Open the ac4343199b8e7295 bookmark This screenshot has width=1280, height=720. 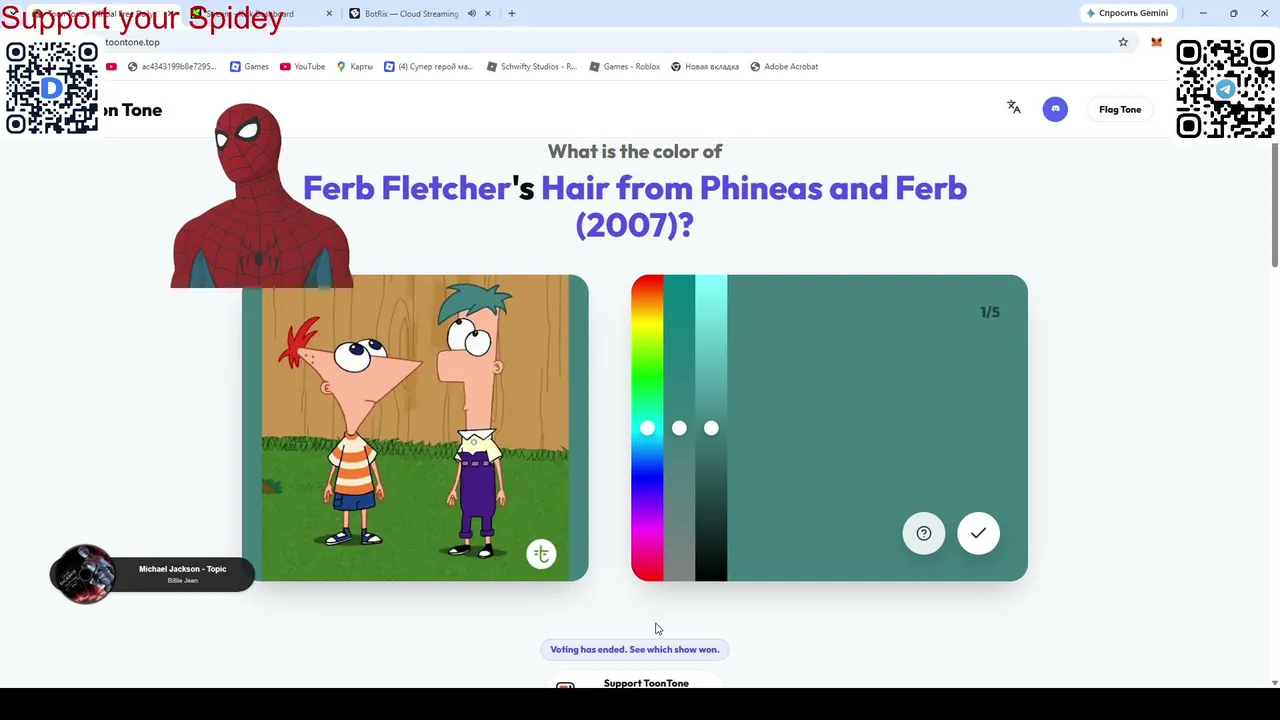click(x=172, y=67)
